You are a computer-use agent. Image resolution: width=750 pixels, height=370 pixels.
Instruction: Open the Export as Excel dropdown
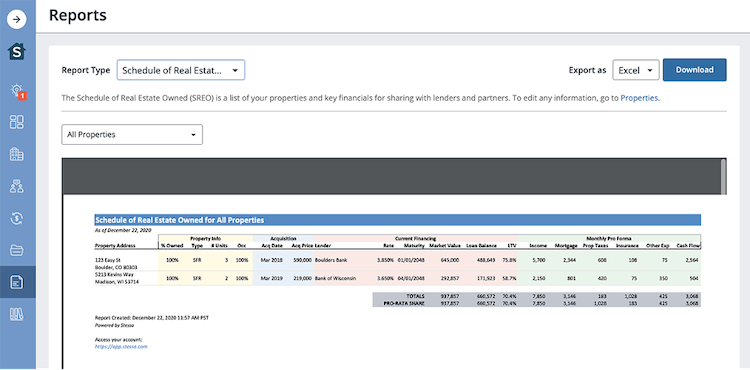point(636,70)
